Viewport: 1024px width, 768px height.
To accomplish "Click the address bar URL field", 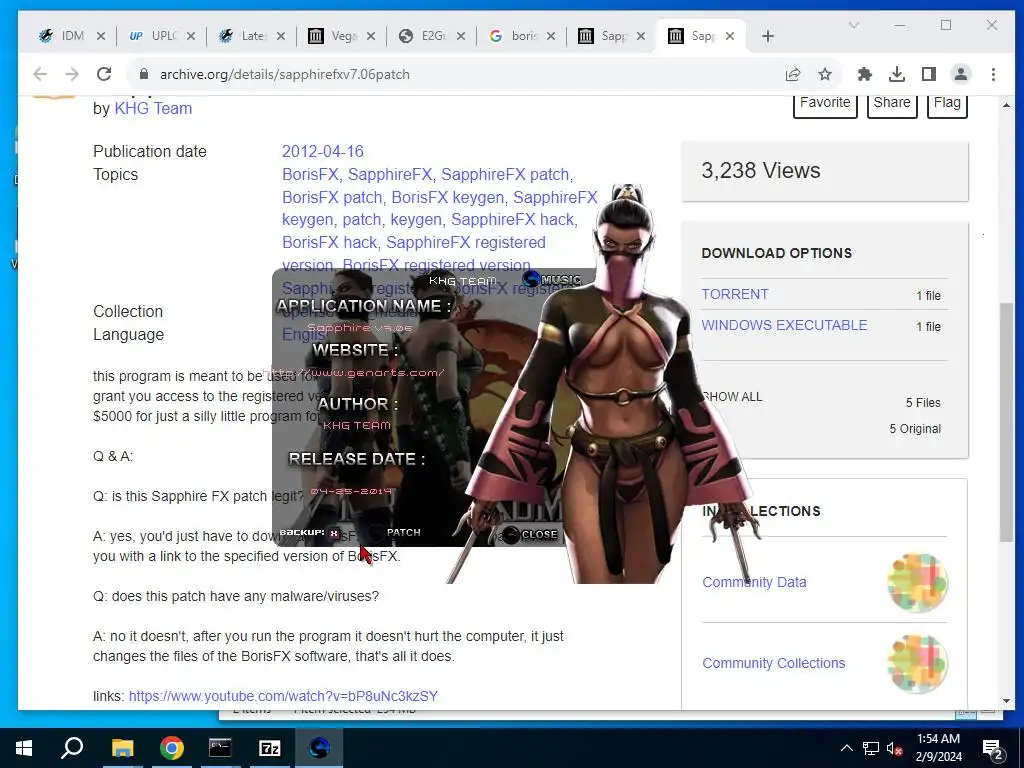I will pyautogui.click(x=457, y=74).
